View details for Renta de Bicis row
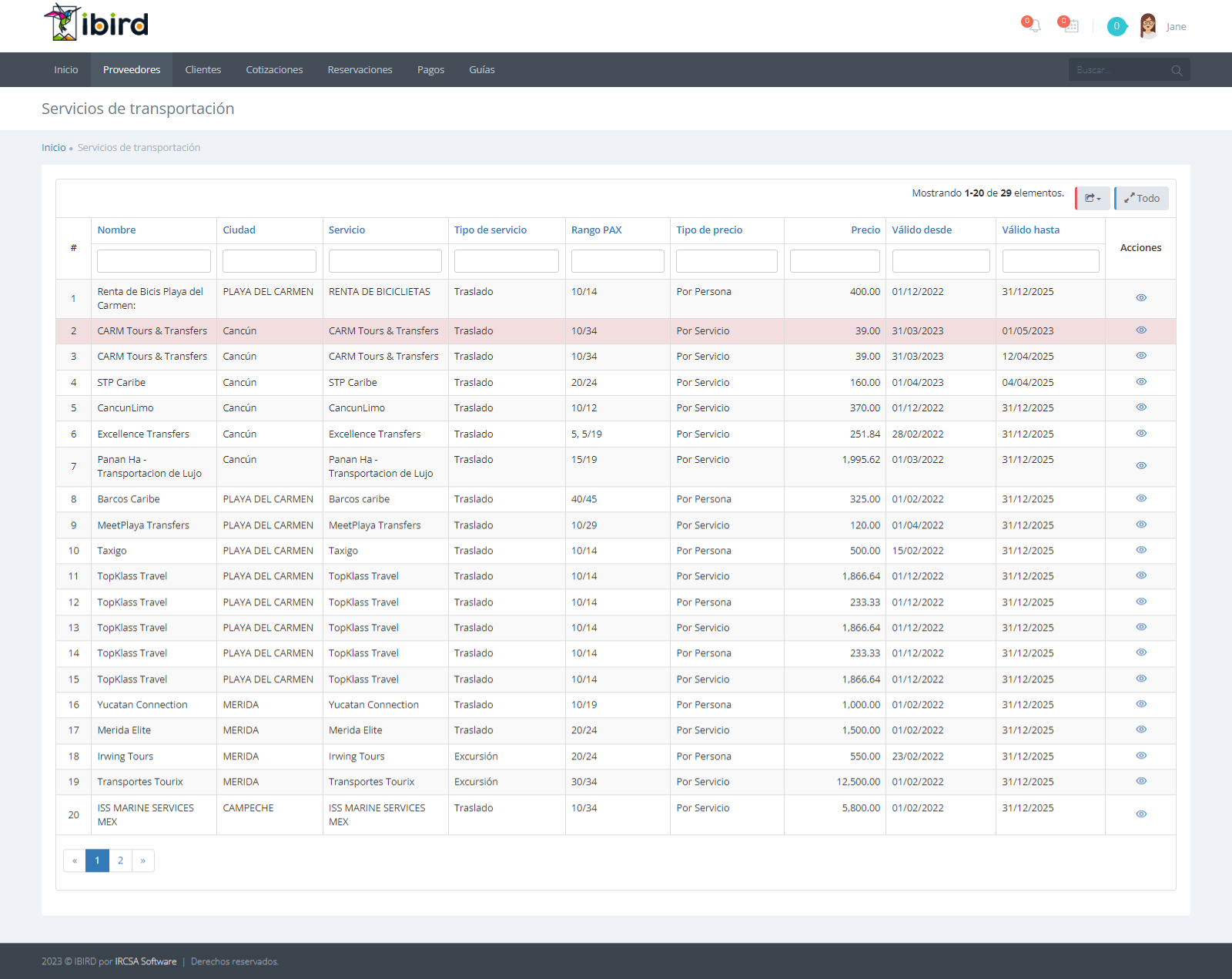 point(1141,297)
